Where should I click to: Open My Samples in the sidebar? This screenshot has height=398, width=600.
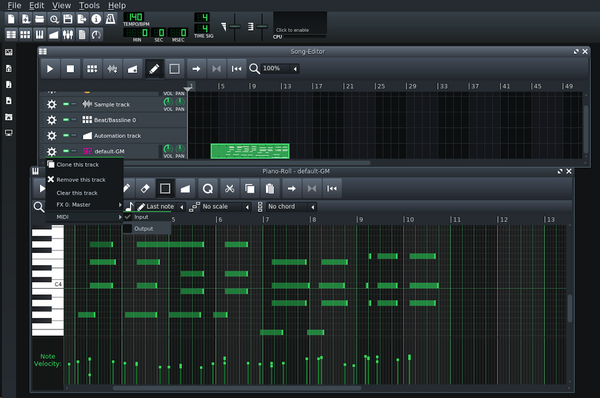click(x=8, y=85)
